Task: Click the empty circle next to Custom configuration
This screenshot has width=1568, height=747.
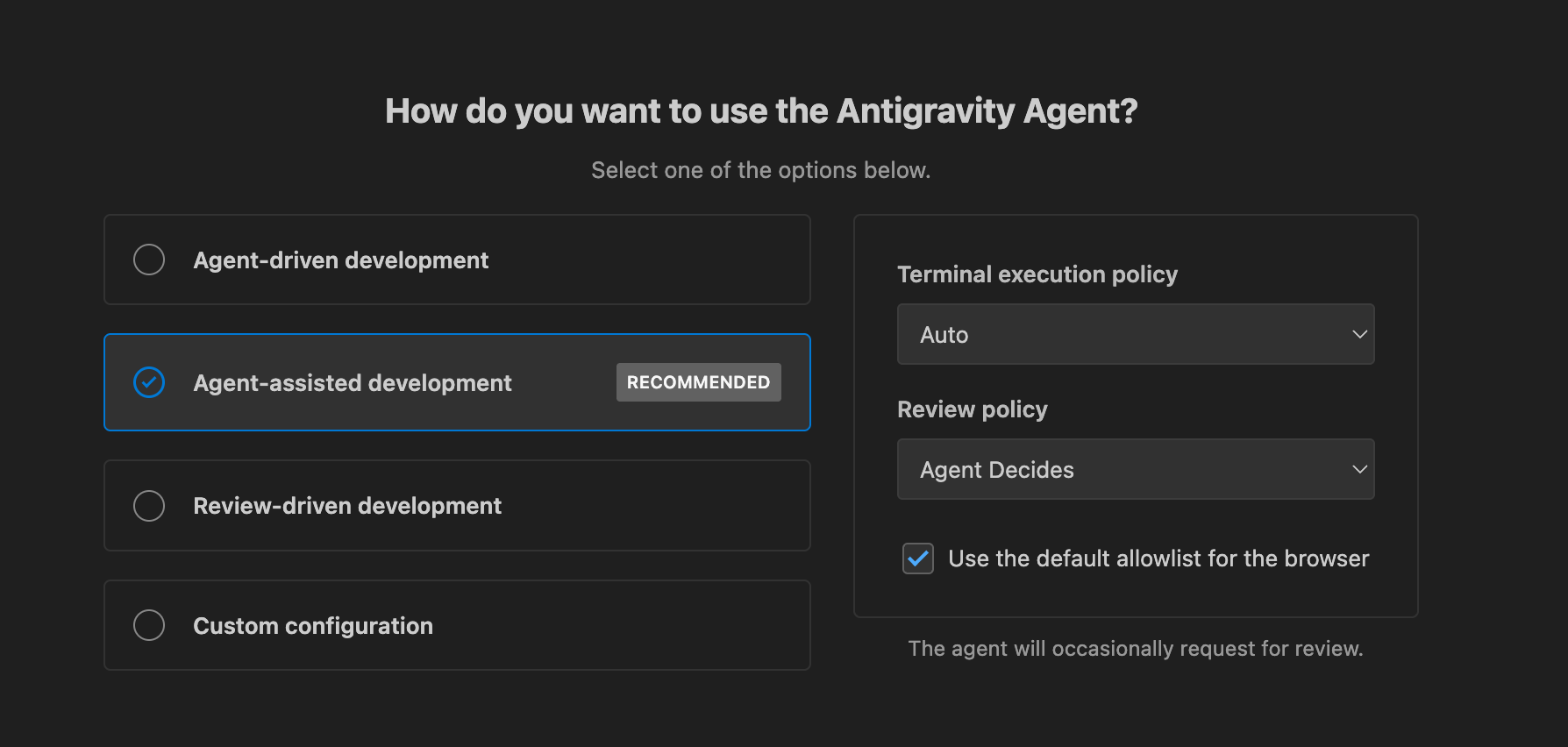Action: pos(149,625)
